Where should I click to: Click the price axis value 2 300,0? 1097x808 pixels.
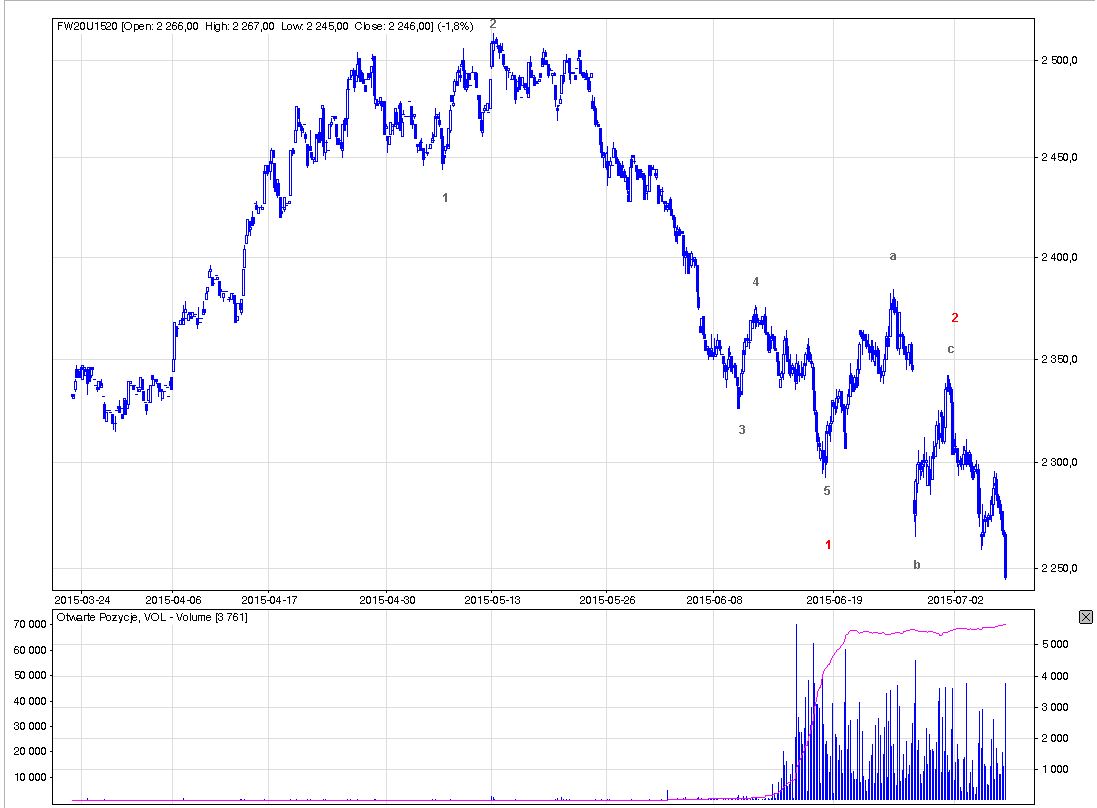[x=1059, y=462]
